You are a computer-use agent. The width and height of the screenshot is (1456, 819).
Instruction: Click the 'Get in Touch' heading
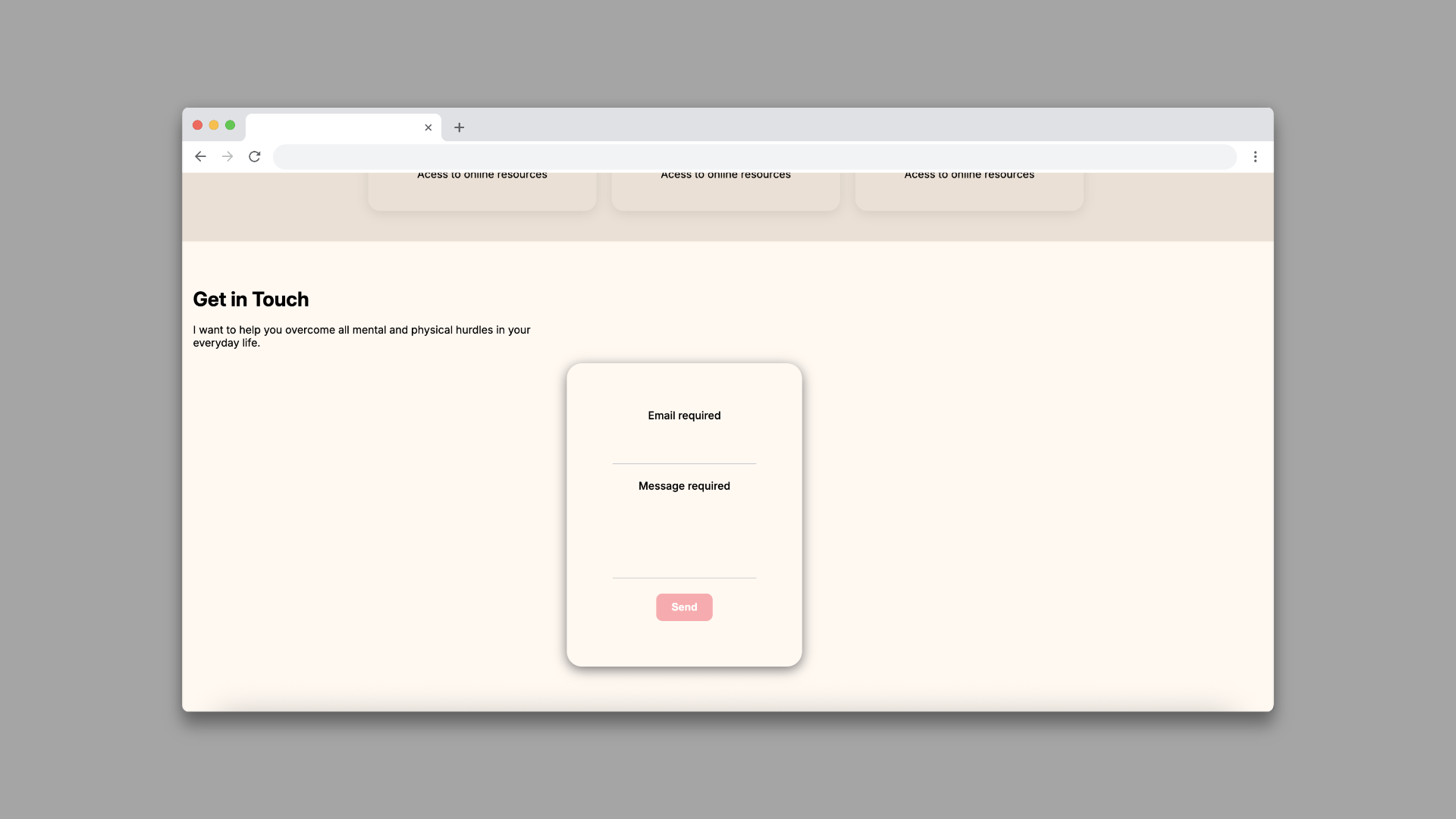(250, 300)
